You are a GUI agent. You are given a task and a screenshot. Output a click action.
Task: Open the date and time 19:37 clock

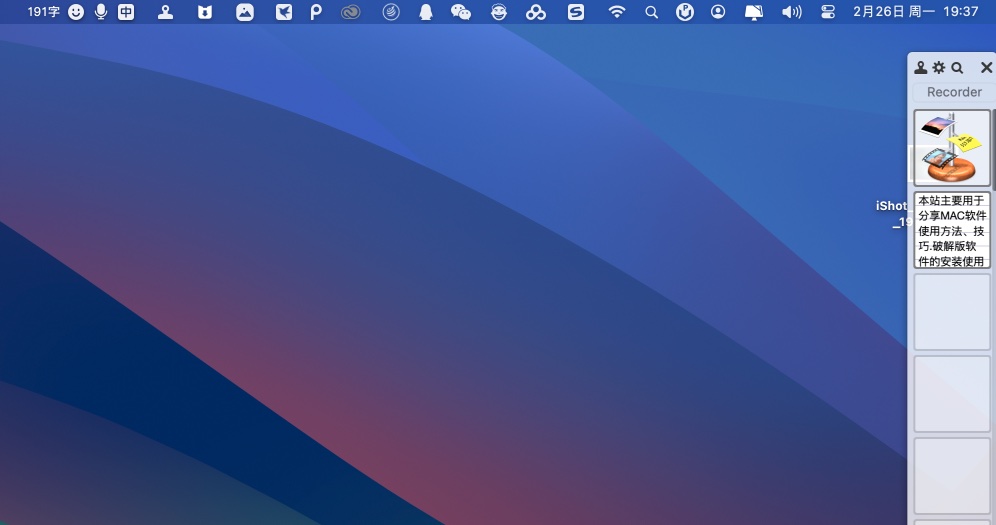(915, 11)
